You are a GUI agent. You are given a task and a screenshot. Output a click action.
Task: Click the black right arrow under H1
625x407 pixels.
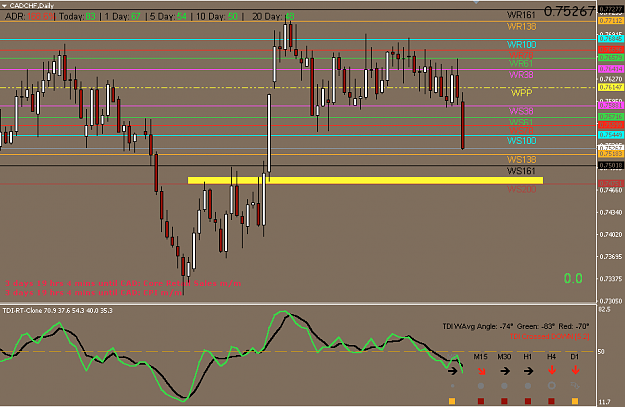528,371
